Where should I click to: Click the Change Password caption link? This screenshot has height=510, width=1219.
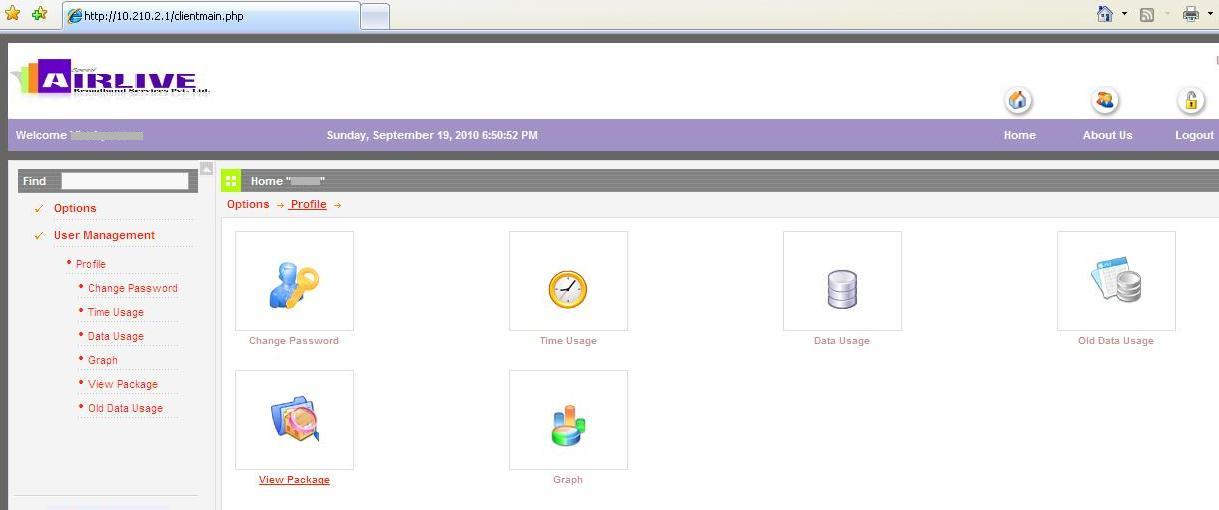pos(294,341)
